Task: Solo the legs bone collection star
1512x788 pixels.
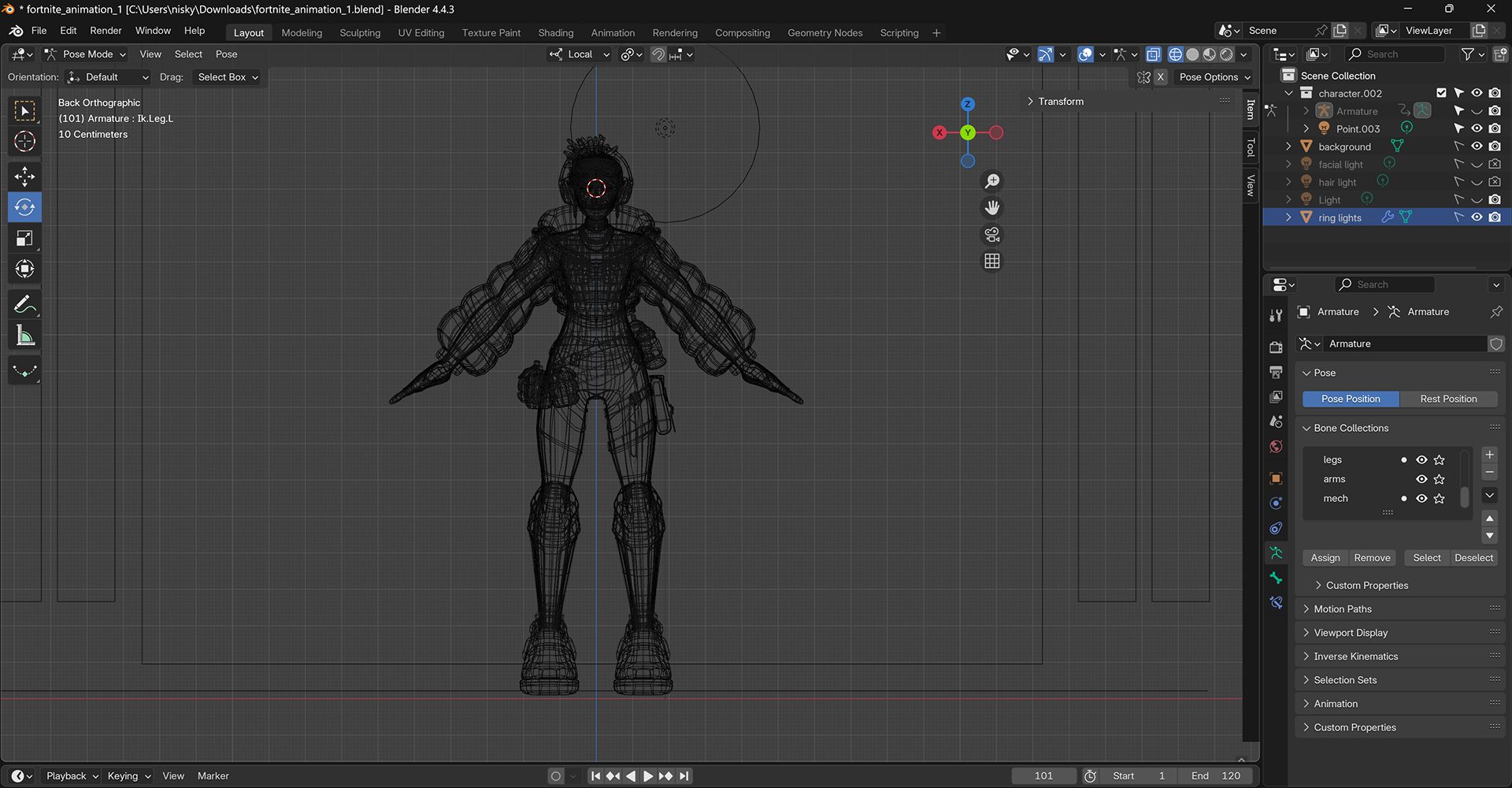Action: tap(1440, 460)
